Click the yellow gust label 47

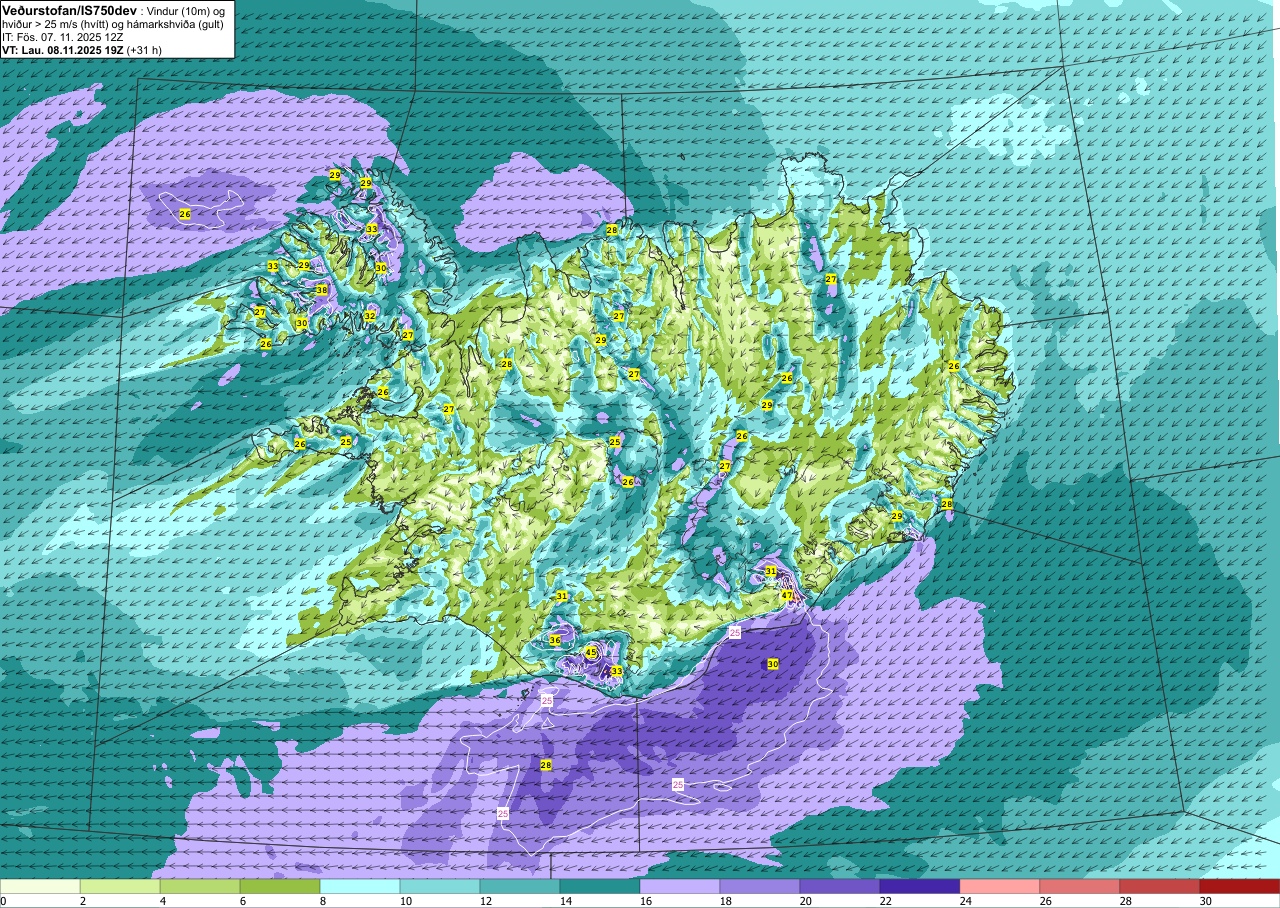point(787,595)
